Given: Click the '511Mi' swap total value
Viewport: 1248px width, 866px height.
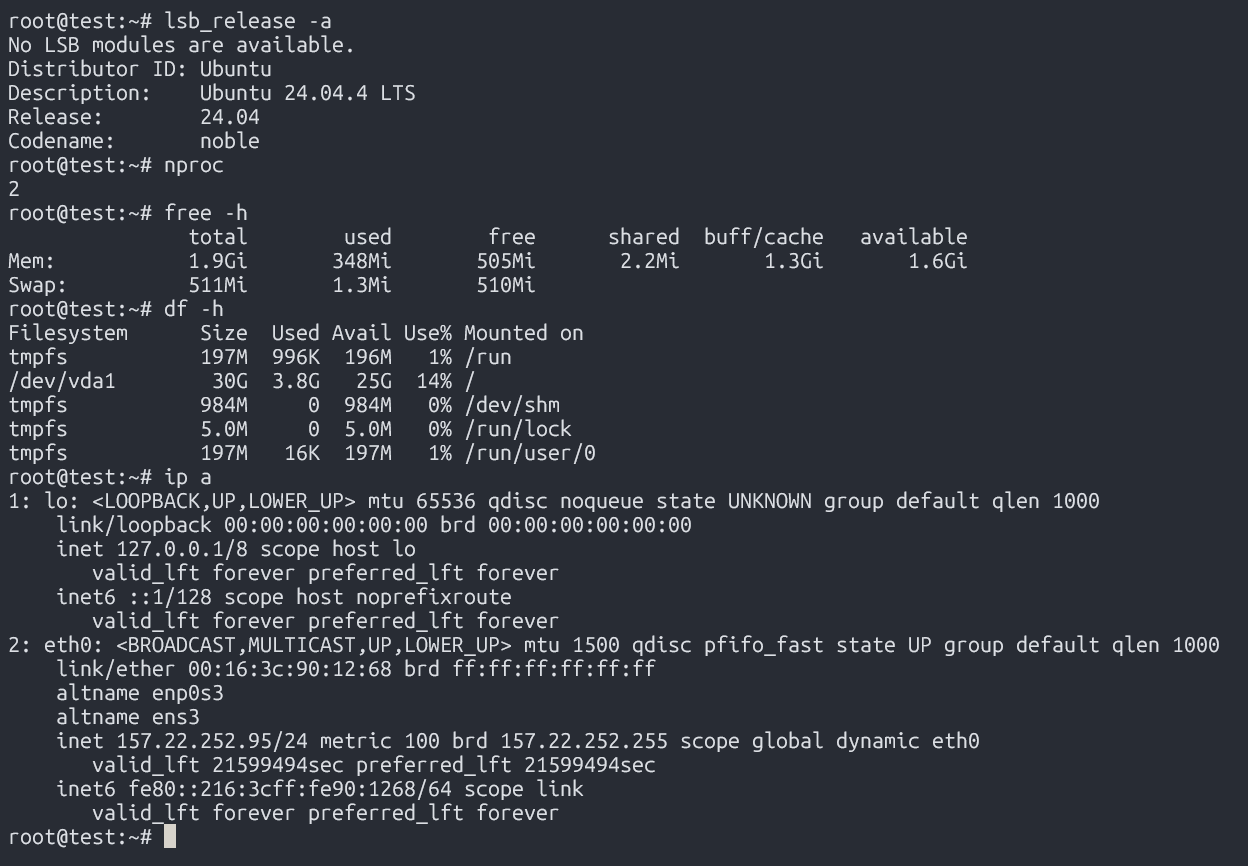Looking at the screenshot, I should pyautogui.click(x=218, y=285).
